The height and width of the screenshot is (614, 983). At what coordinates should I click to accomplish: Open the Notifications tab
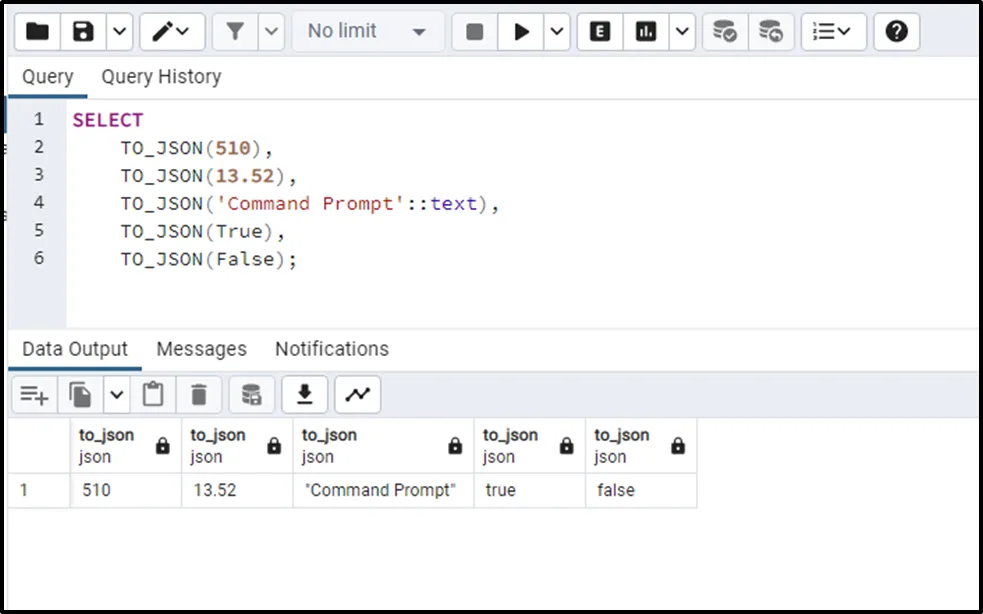tap(331, 349)
